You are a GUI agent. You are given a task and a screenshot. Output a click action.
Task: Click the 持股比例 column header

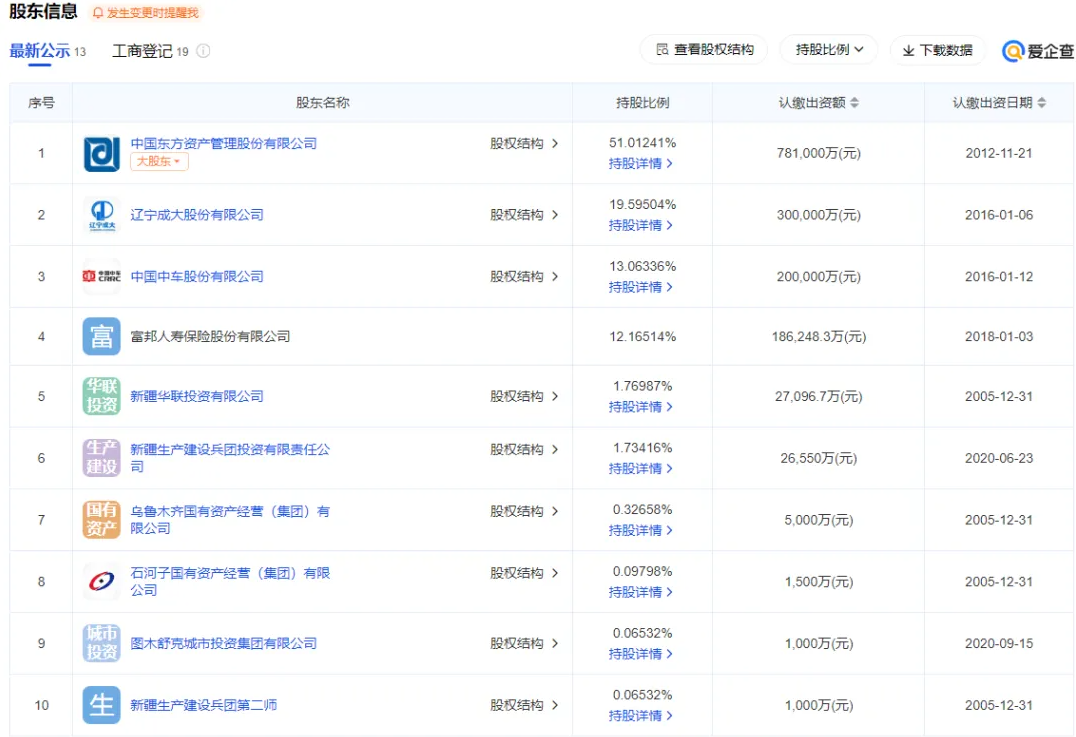click(642, 102)
